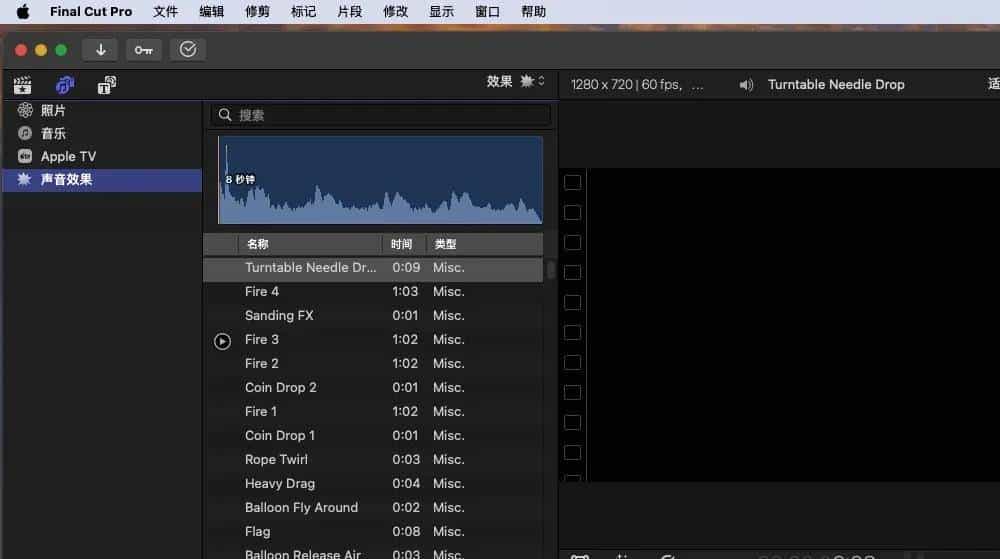Select 音乐 in the sidebar
The width and height of the screenshot is (1000, 559).
pyautogui.click(x=102, y=133)
